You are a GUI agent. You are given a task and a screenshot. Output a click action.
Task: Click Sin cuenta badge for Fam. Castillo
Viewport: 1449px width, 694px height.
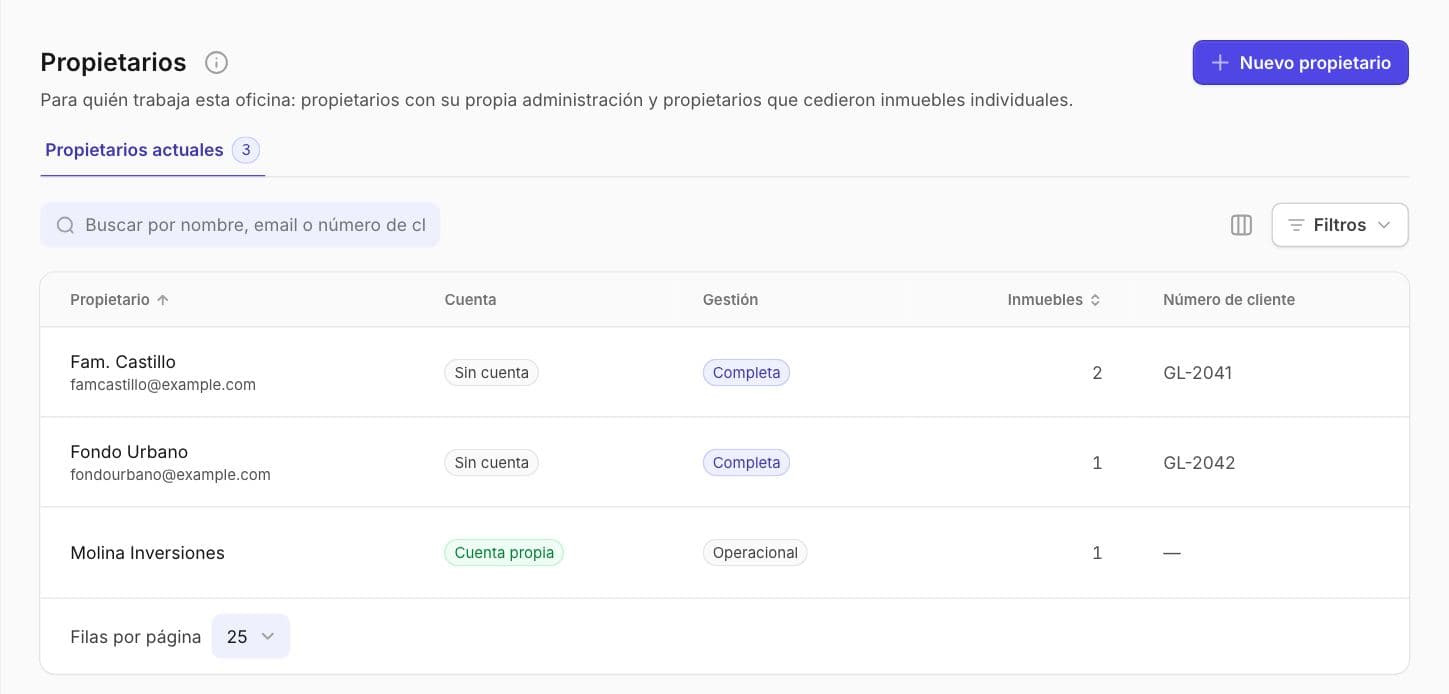coord(491,373)
